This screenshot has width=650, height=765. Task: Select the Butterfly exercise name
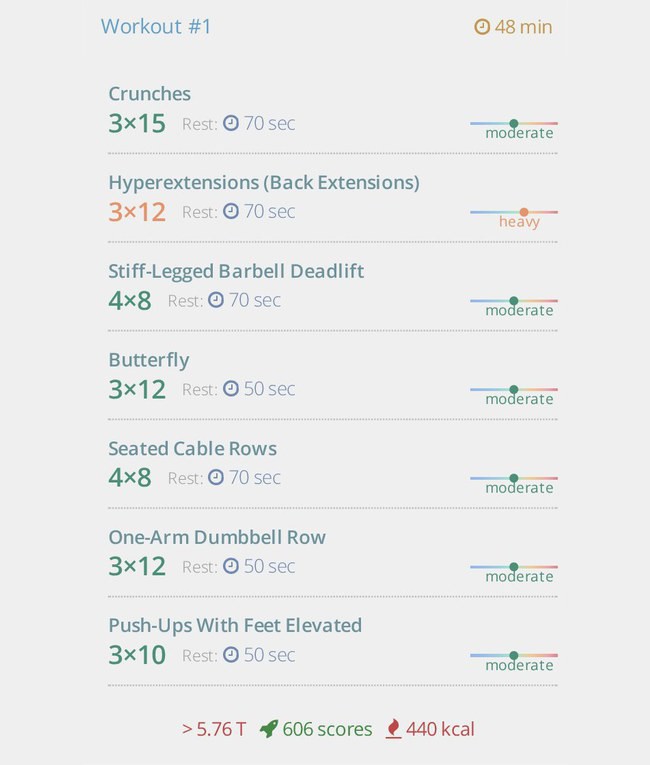(x=149, y=360)
